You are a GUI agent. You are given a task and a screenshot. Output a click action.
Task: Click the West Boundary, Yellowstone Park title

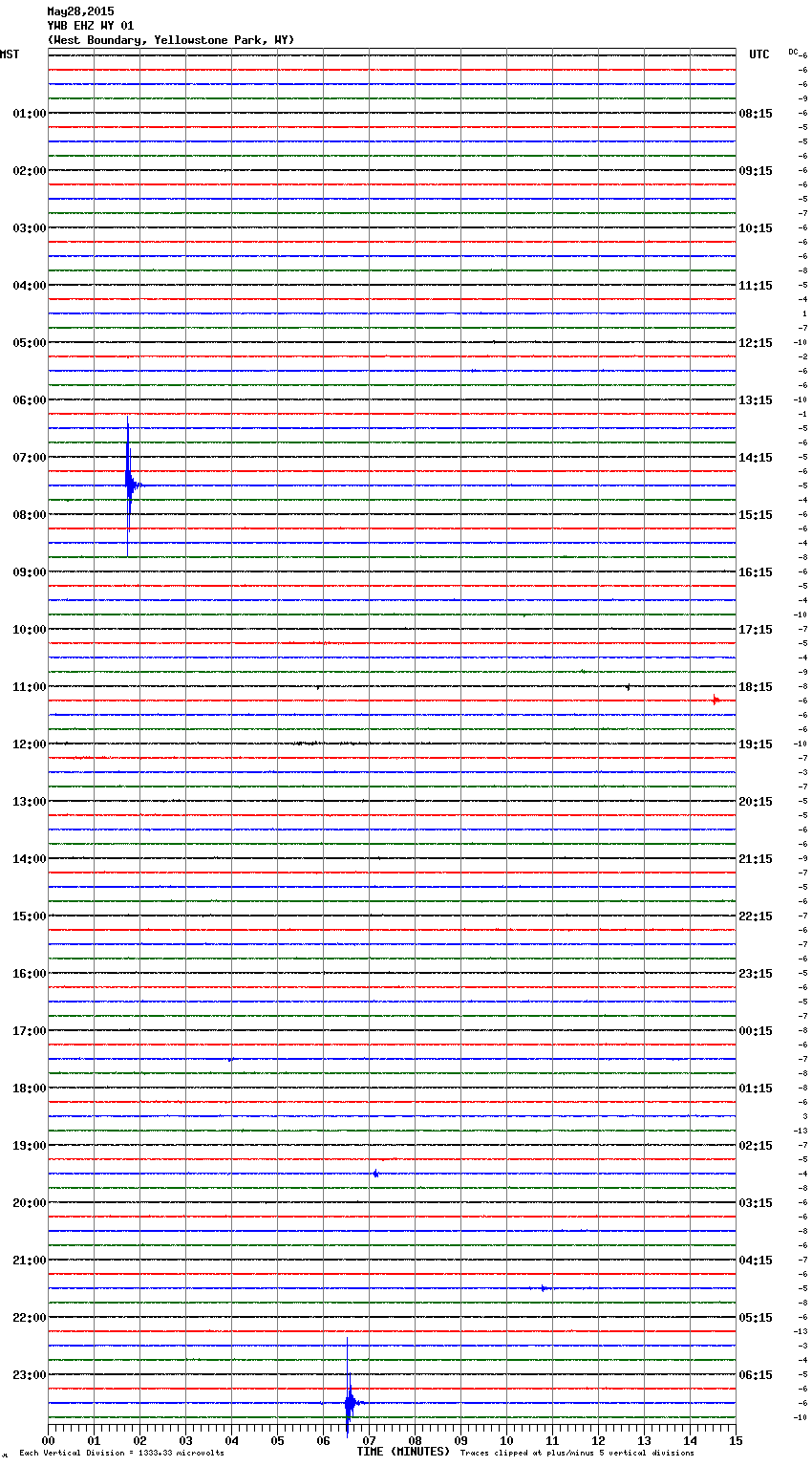pyautogui.click(x=171, y=40)
